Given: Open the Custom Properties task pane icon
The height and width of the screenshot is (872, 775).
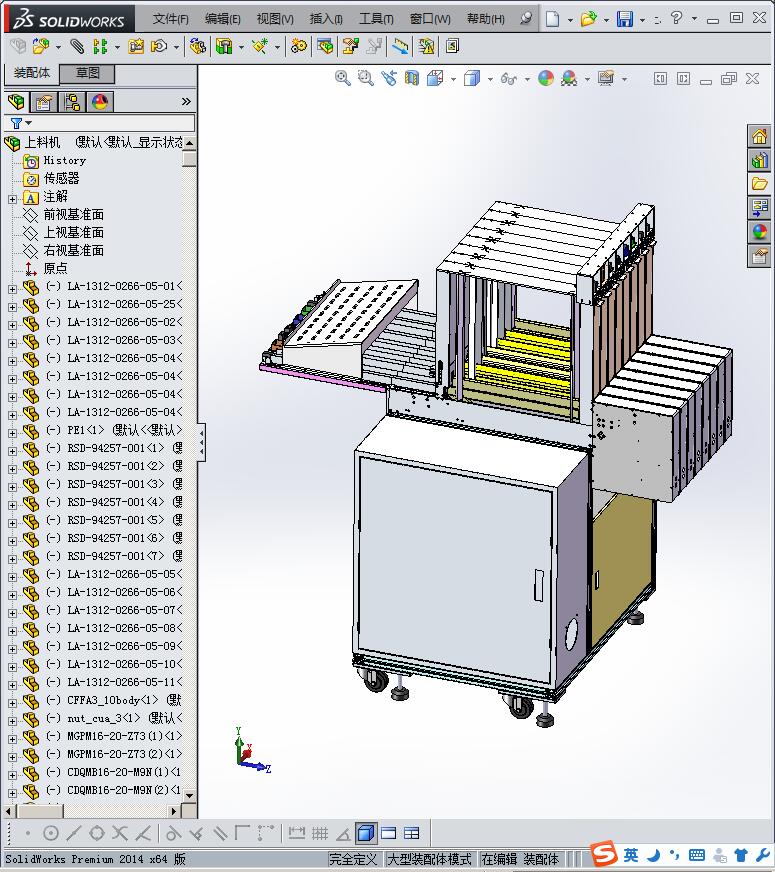Looking at the screenshot, I should pos(759,256).
